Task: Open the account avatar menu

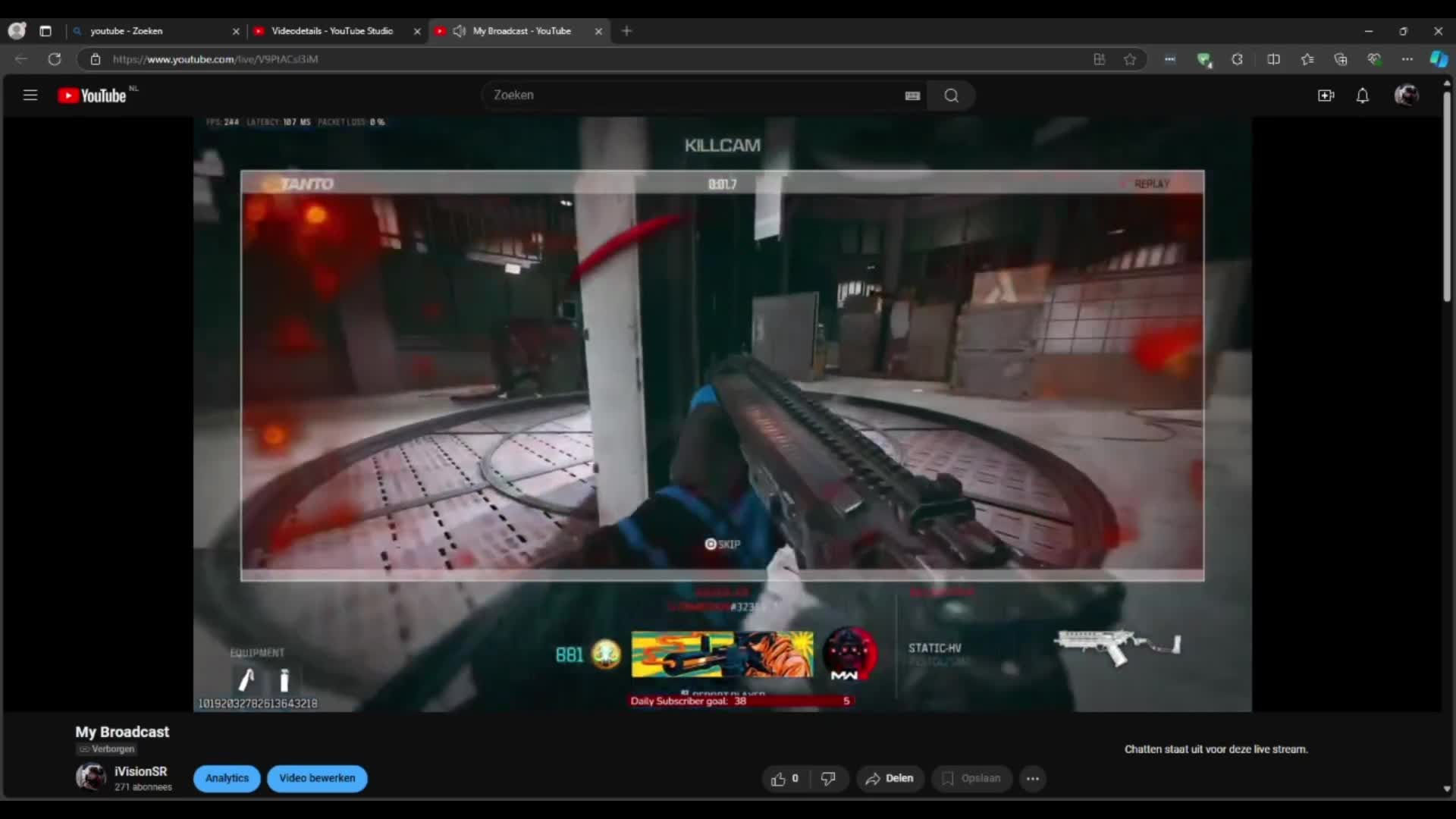Action: (x=1407, y=96)
